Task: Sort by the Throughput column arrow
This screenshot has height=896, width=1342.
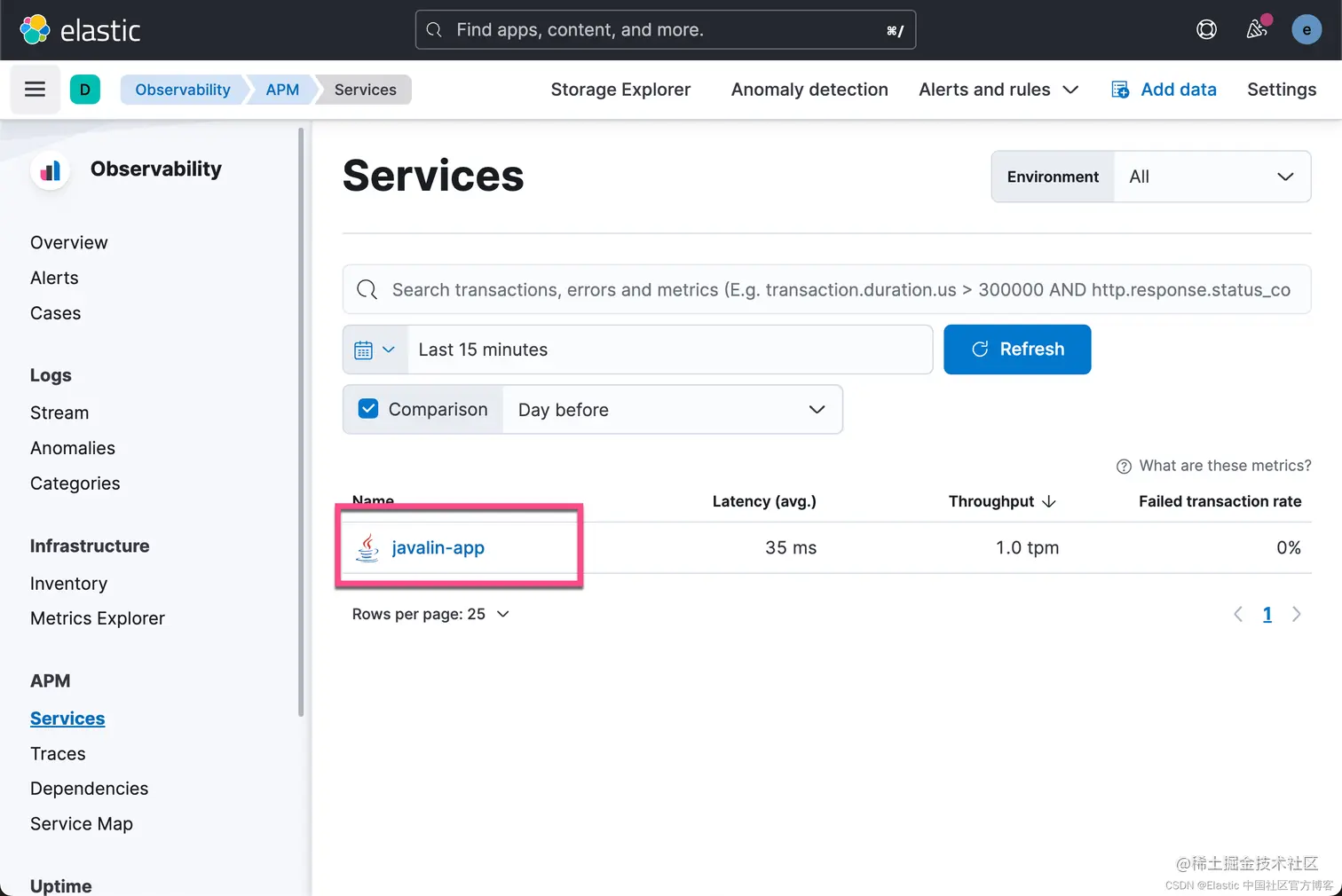Action: (1049, 501)
